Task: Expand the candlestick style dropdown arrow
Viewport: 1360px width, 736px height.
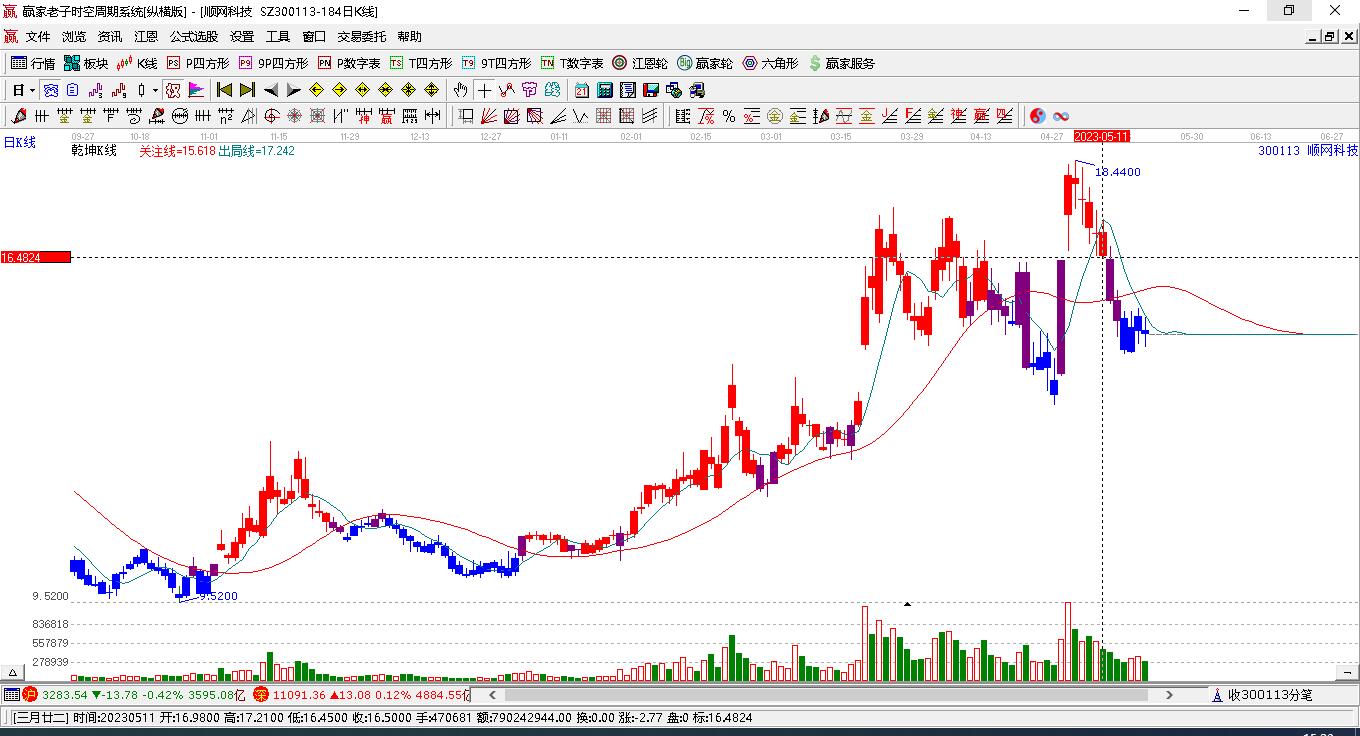Action: pos(155,90)
